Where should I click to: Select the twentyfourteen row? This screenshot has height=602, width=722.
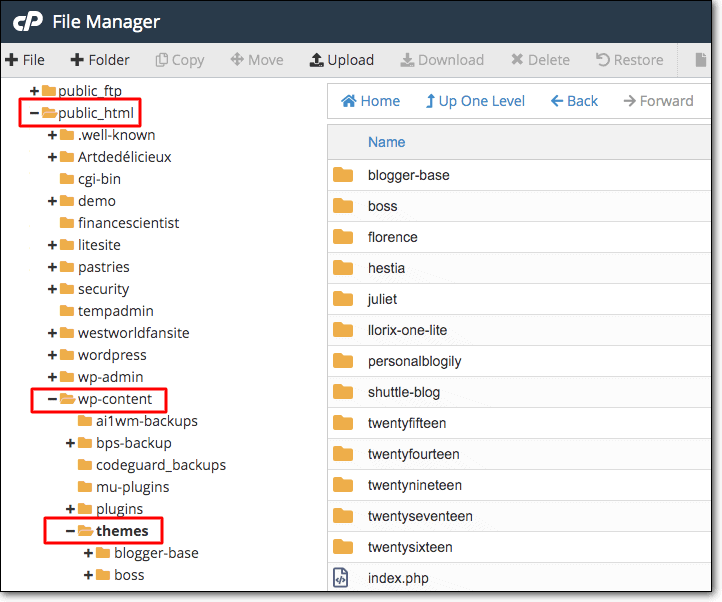(519, 454)
